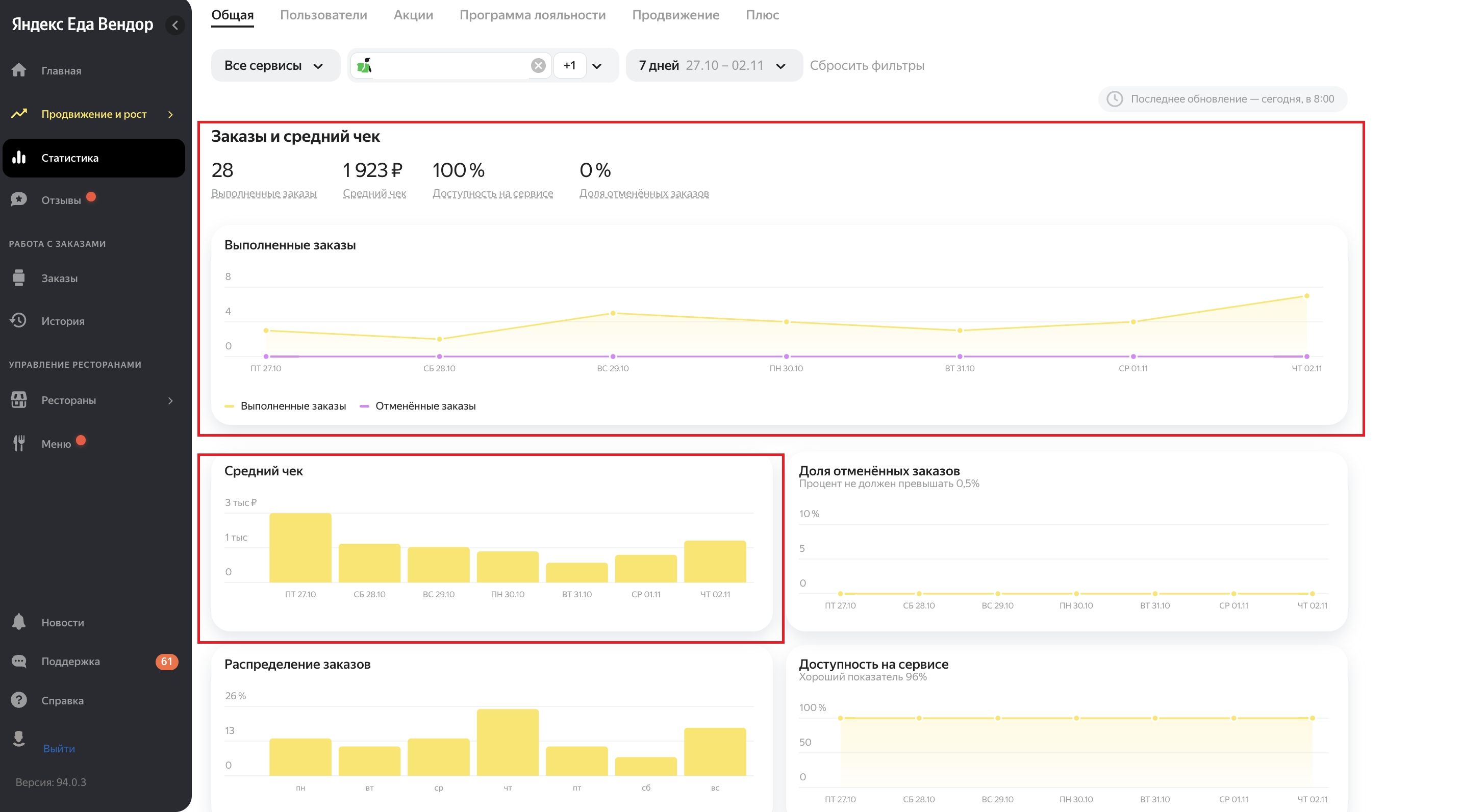Open Статистика bar chart icon
Viewport: 1461px width, 812px height.
point(19,158)
